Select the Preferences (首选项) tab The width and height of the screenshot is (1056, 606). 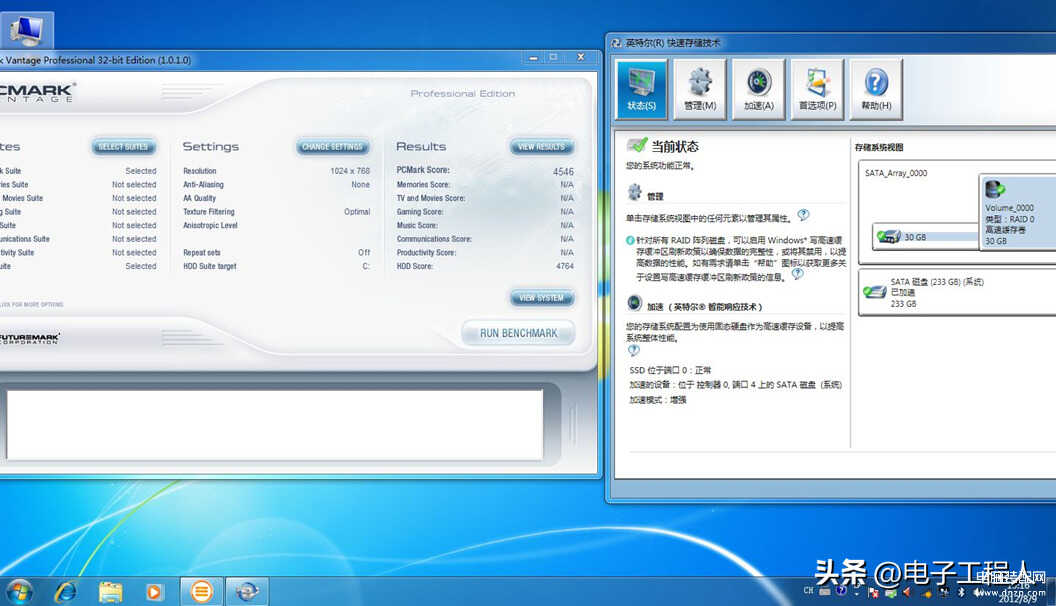817,89
